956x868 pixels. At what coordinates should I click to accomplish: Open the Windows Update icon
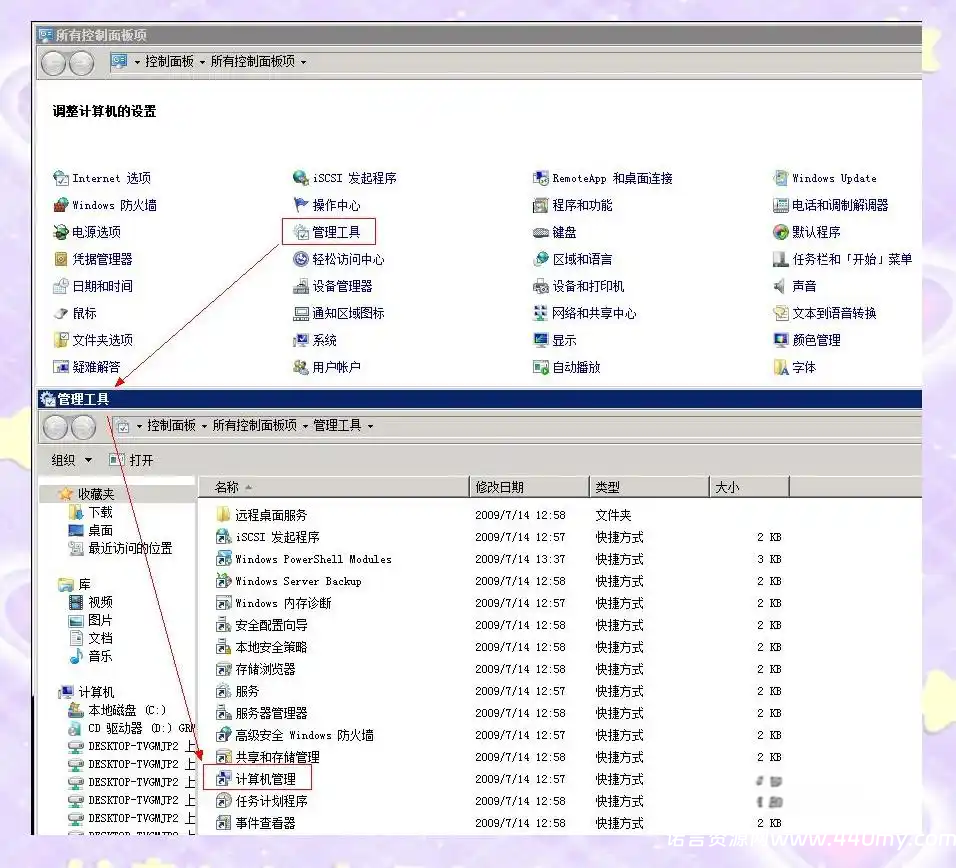(780, 178)
